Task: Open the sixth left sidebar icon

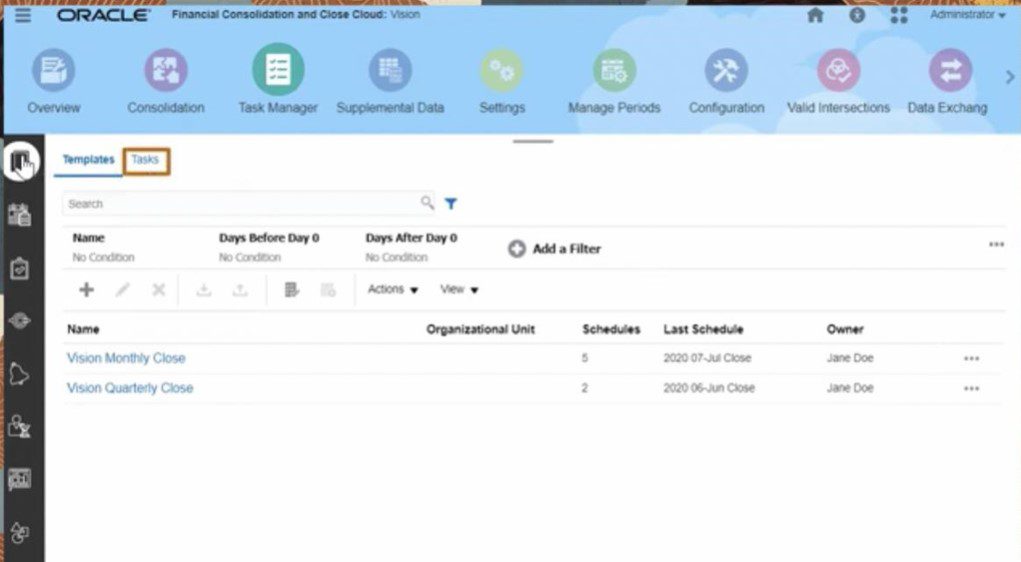Action: (x=20, y=427)
